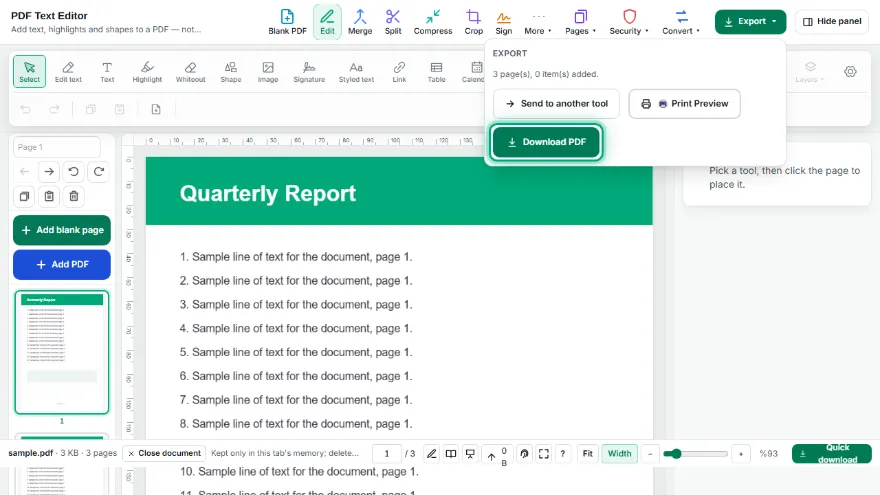The height and width of the screenshot is (495, 880).
Task: Pick the Signature tool
Action: 309,72
